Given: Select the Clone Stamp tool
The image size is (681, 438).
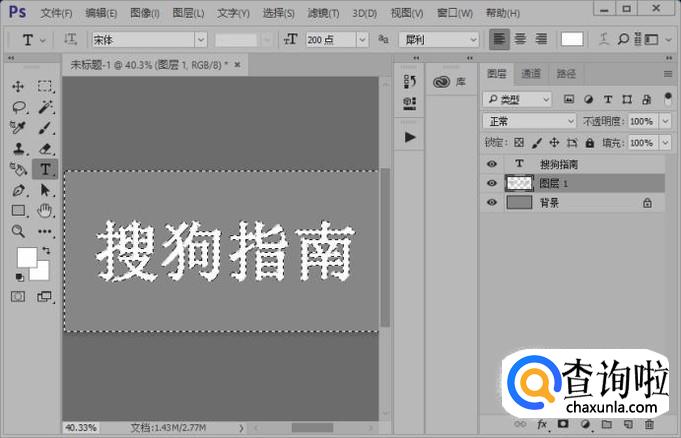Looking at the screenshot, I should [19, 149].
